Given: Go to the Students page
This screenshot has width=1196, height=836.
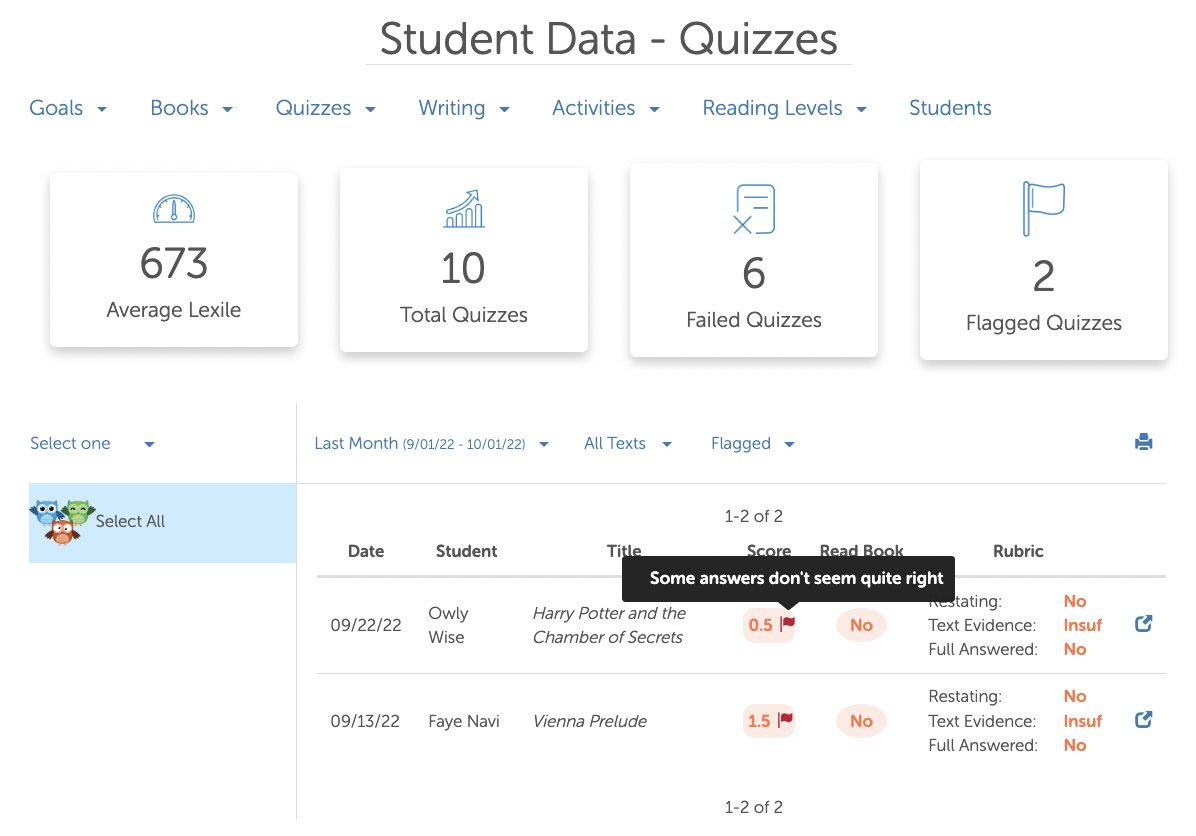Looking at the screenshot, I should (950, 108).
